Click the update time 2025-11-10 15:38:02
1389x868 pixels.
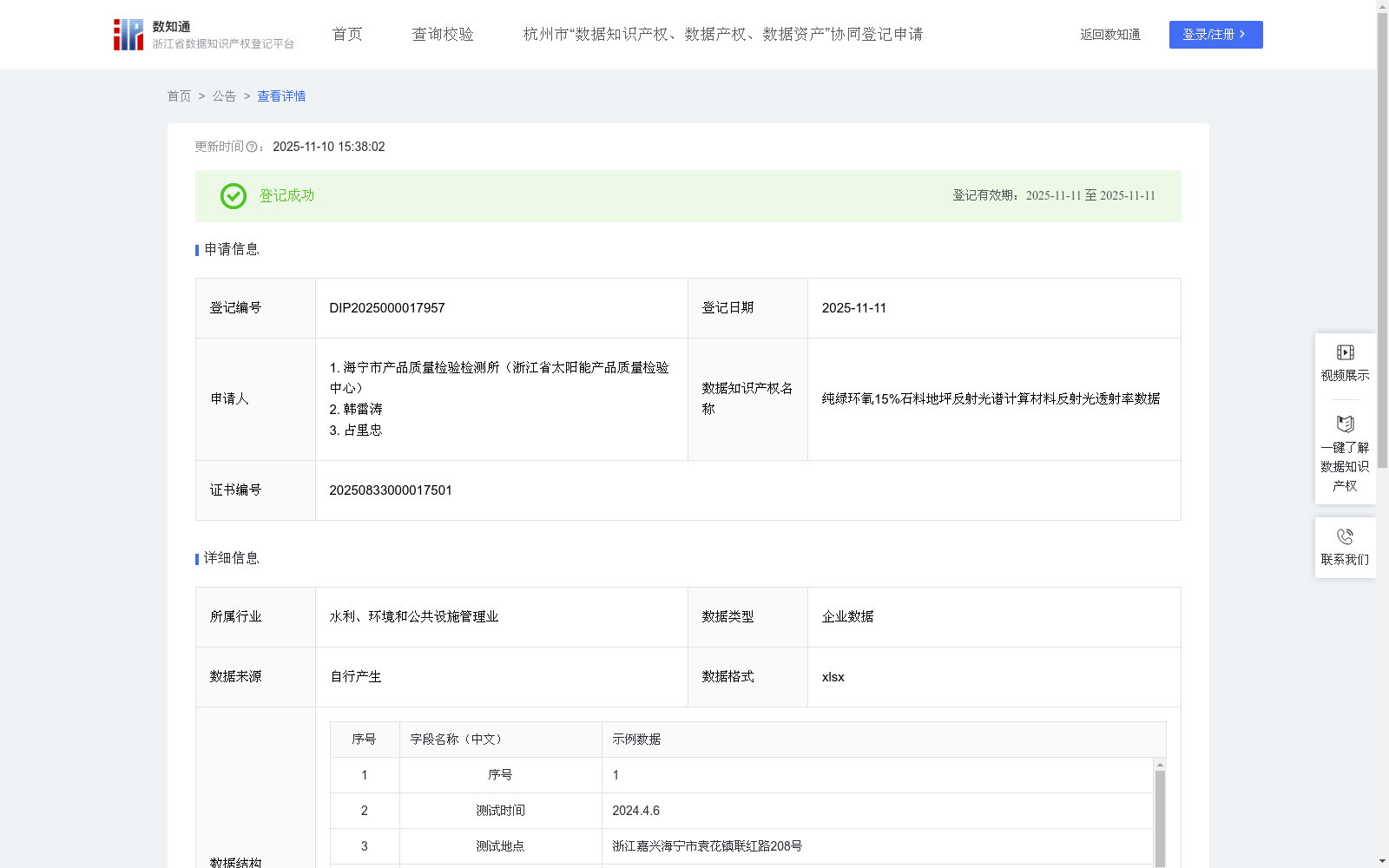pyautogui.click(x=329, y=147)
